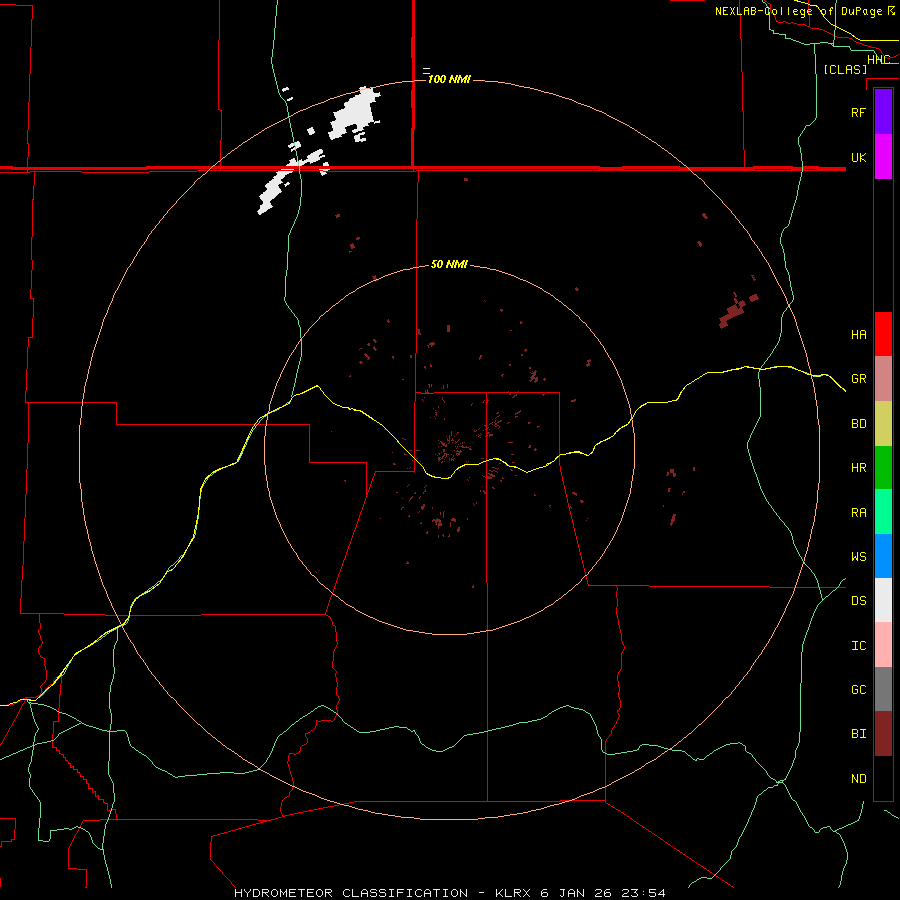Viewport: 900px width, 900px height.
Task: Click the UK legend label
Action: click(x=859, y=157)
